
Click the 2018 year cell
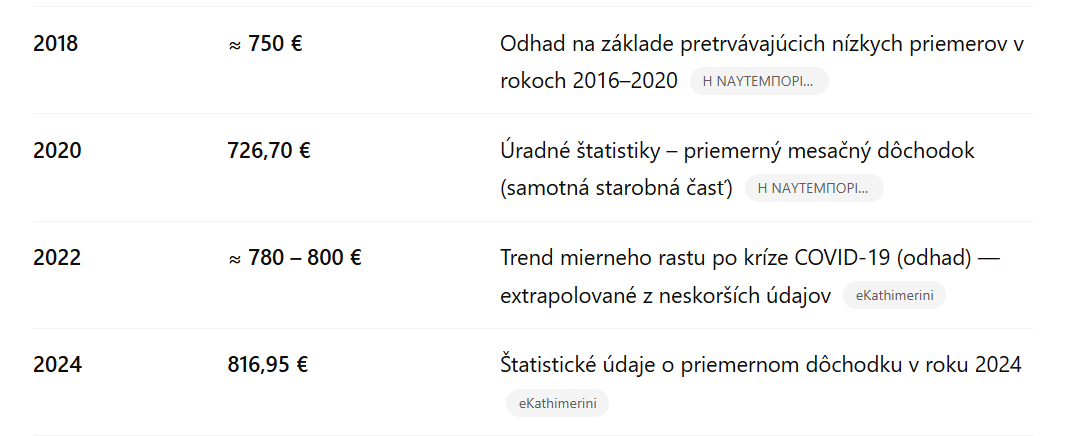pyautogui.click(x=56, y=44)
